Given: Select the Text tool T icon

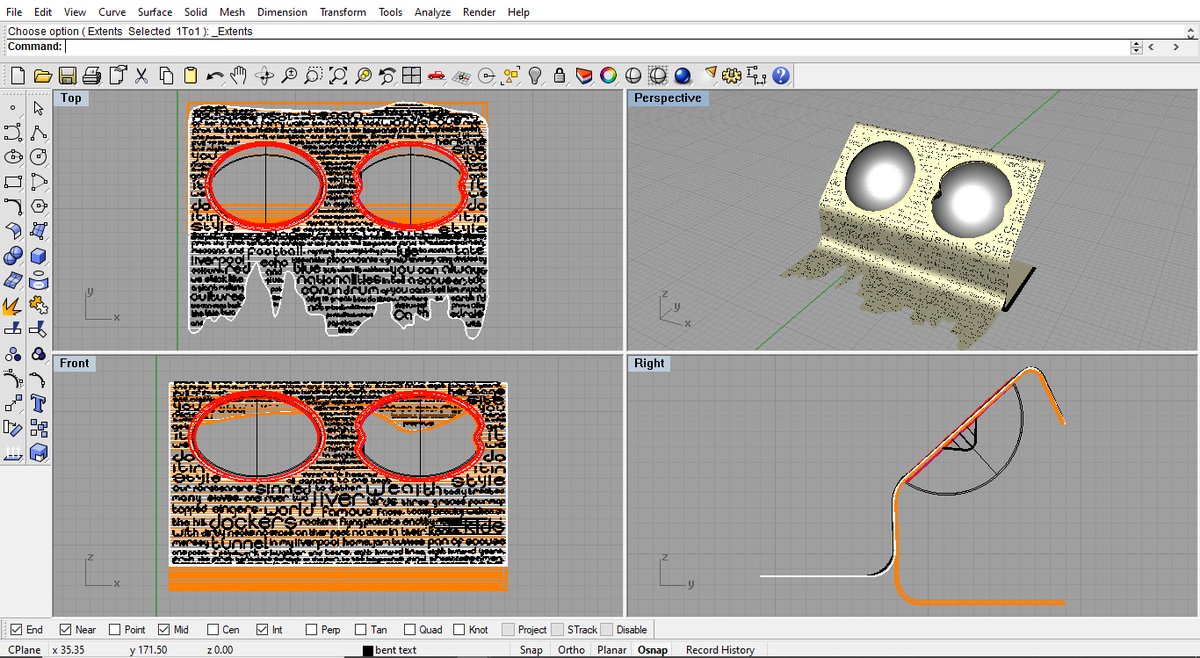Looking at the screenshot, I should 39,404.
